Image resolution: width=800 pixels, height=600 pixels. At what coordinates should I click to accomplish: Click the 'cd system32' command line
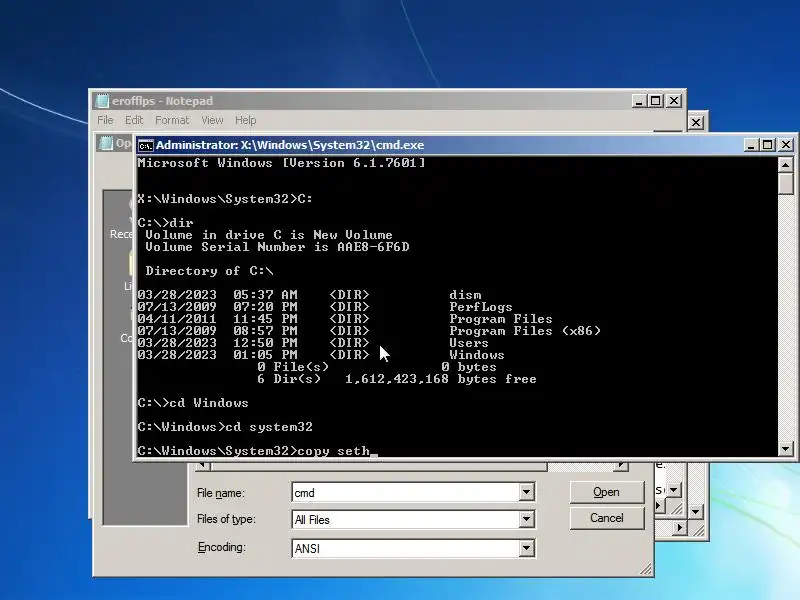(x=225, y=427)
